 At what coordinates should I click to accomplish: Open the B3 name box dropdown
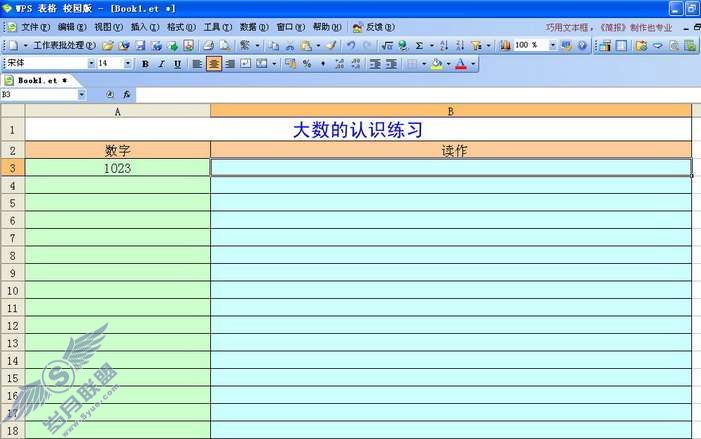(x=81, y=94)
